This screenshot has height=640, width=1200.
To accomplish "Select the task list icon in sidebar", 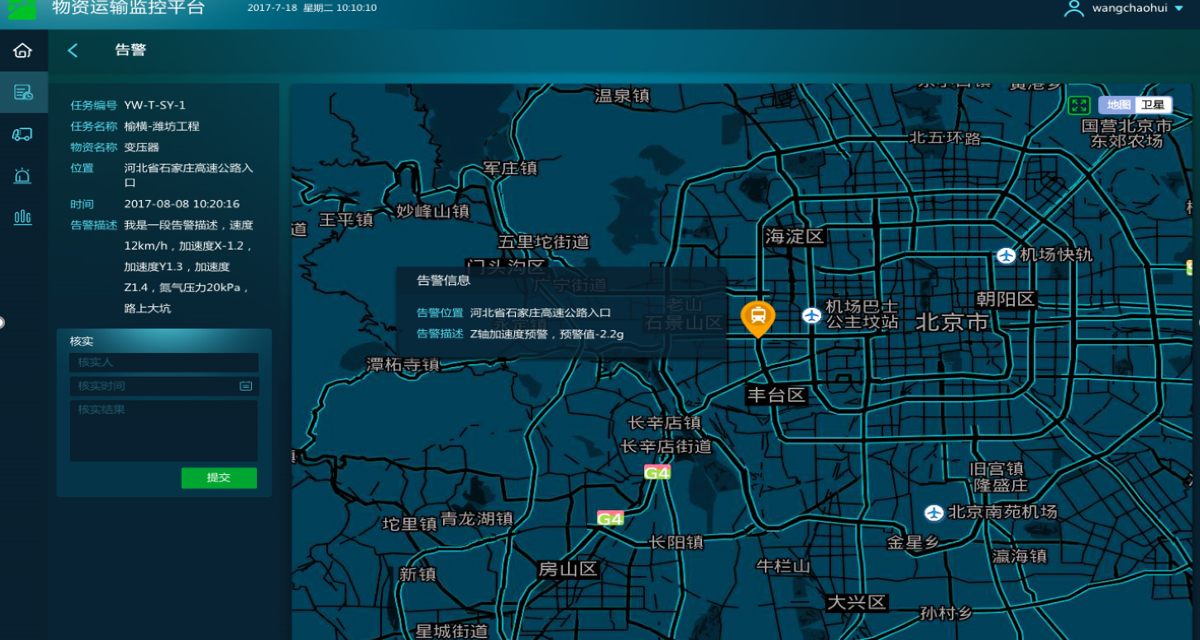I will [x=22, y=93].
